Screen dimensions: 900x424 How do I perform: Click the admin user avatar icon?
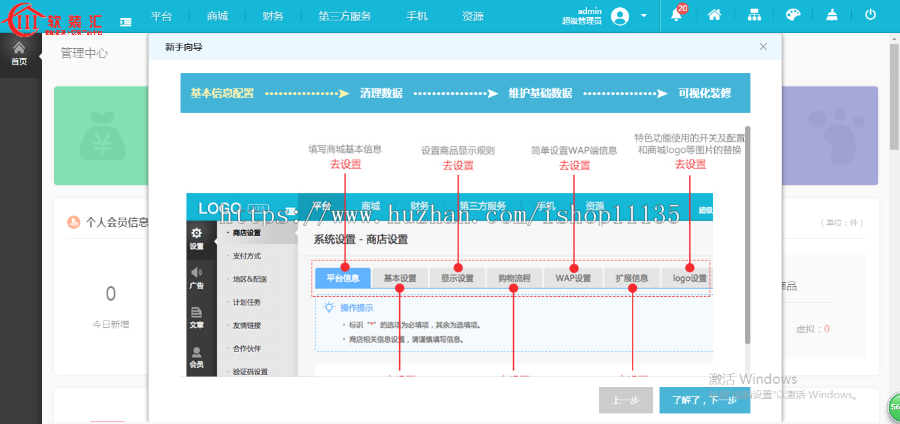coord(620,16)
